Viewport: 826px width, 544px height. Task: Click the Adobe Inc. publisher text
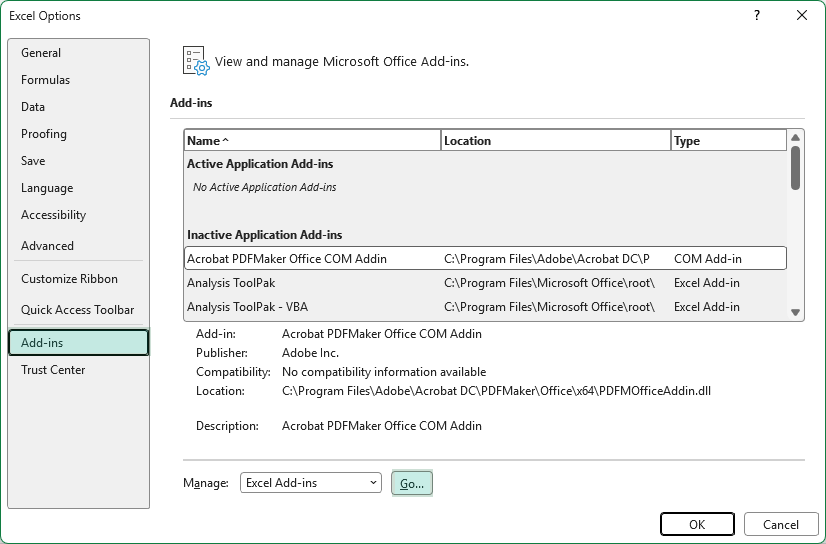pos(310,353)
